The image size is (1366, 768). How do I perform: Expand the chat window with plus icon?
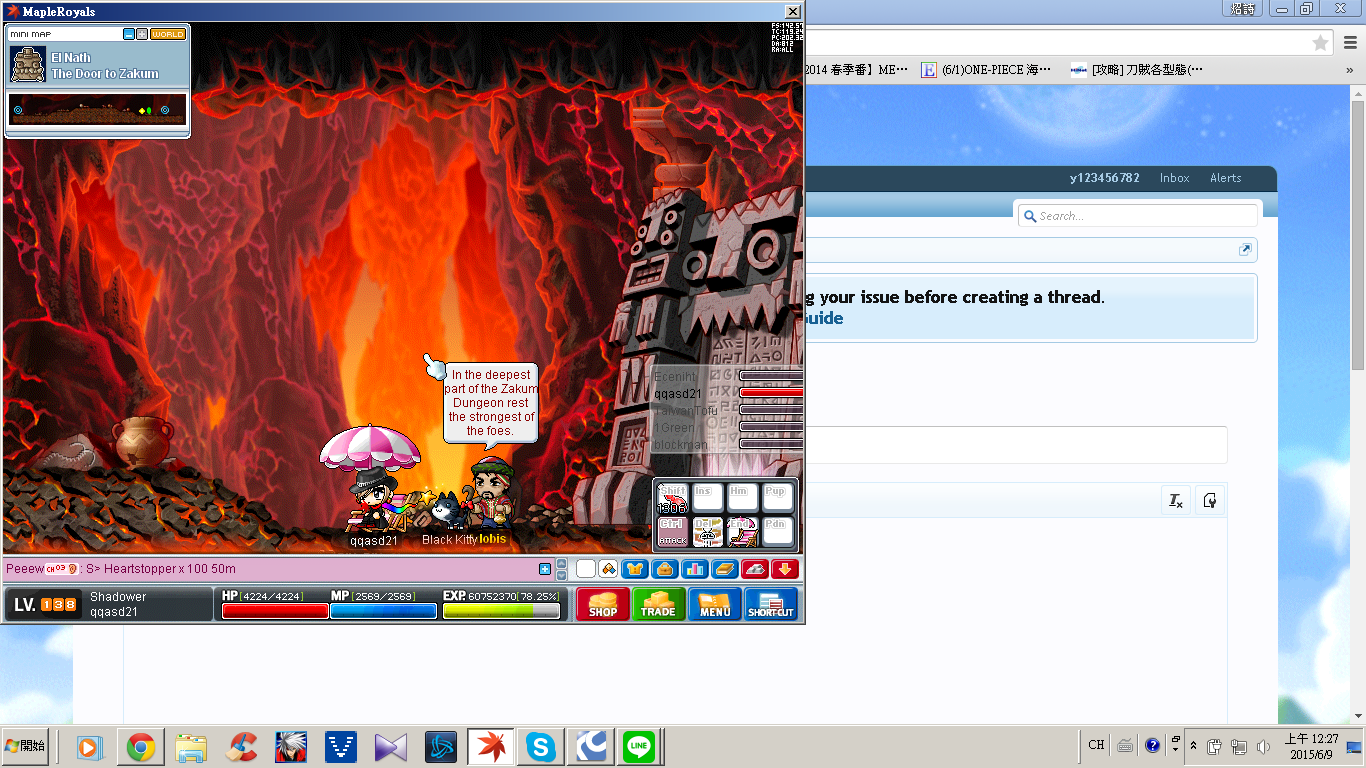pyautogui.click(x=545, y=569)
